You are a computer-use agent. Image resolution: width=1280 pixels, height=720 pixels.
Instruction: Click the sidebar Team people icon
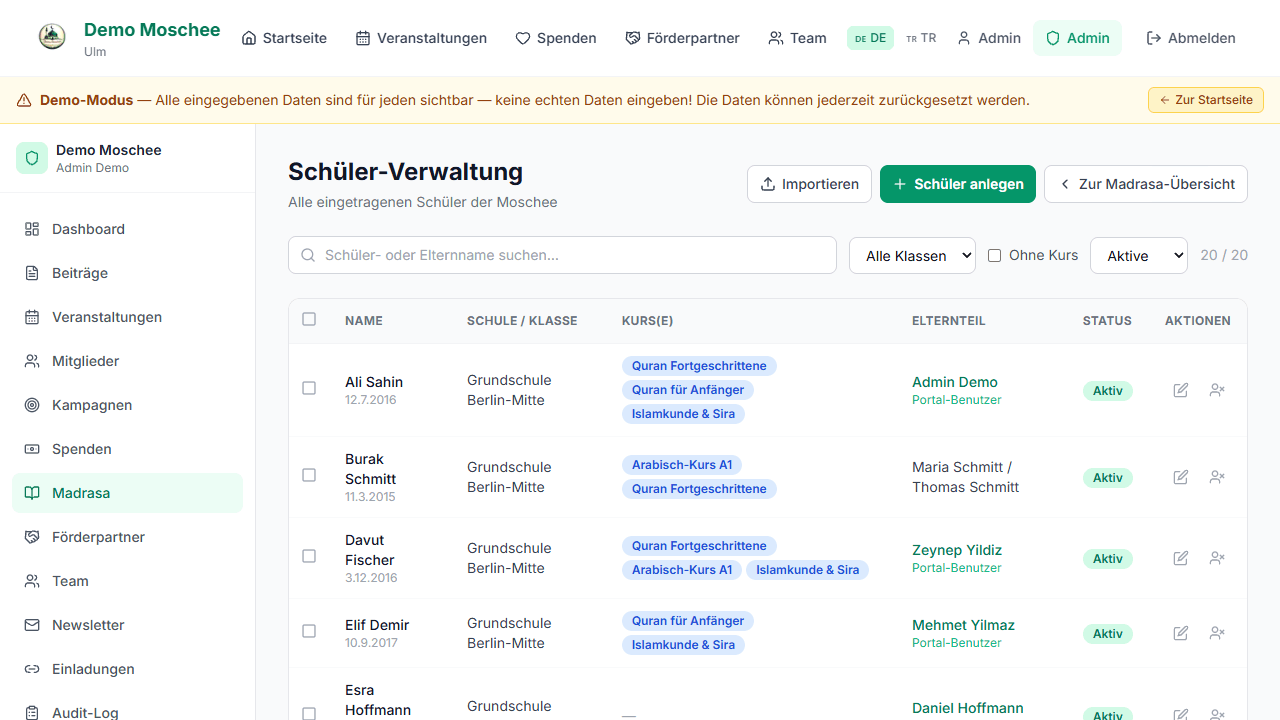32,581
